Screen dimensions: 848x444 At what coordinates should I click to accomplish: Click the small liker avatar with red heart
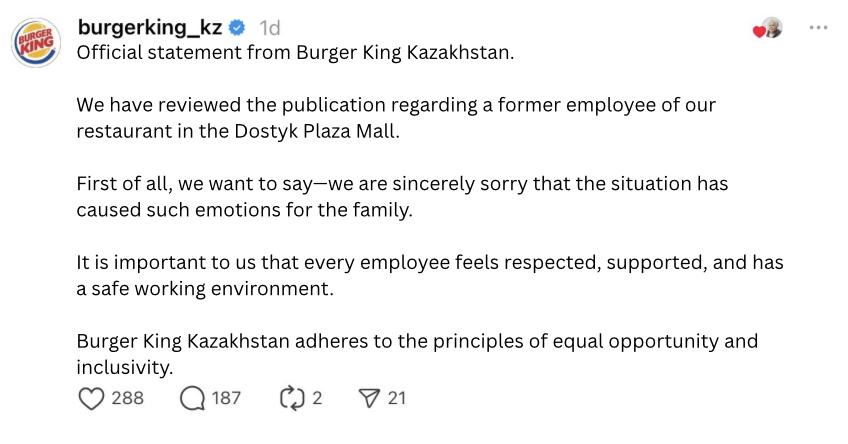[x=772, y=28]
